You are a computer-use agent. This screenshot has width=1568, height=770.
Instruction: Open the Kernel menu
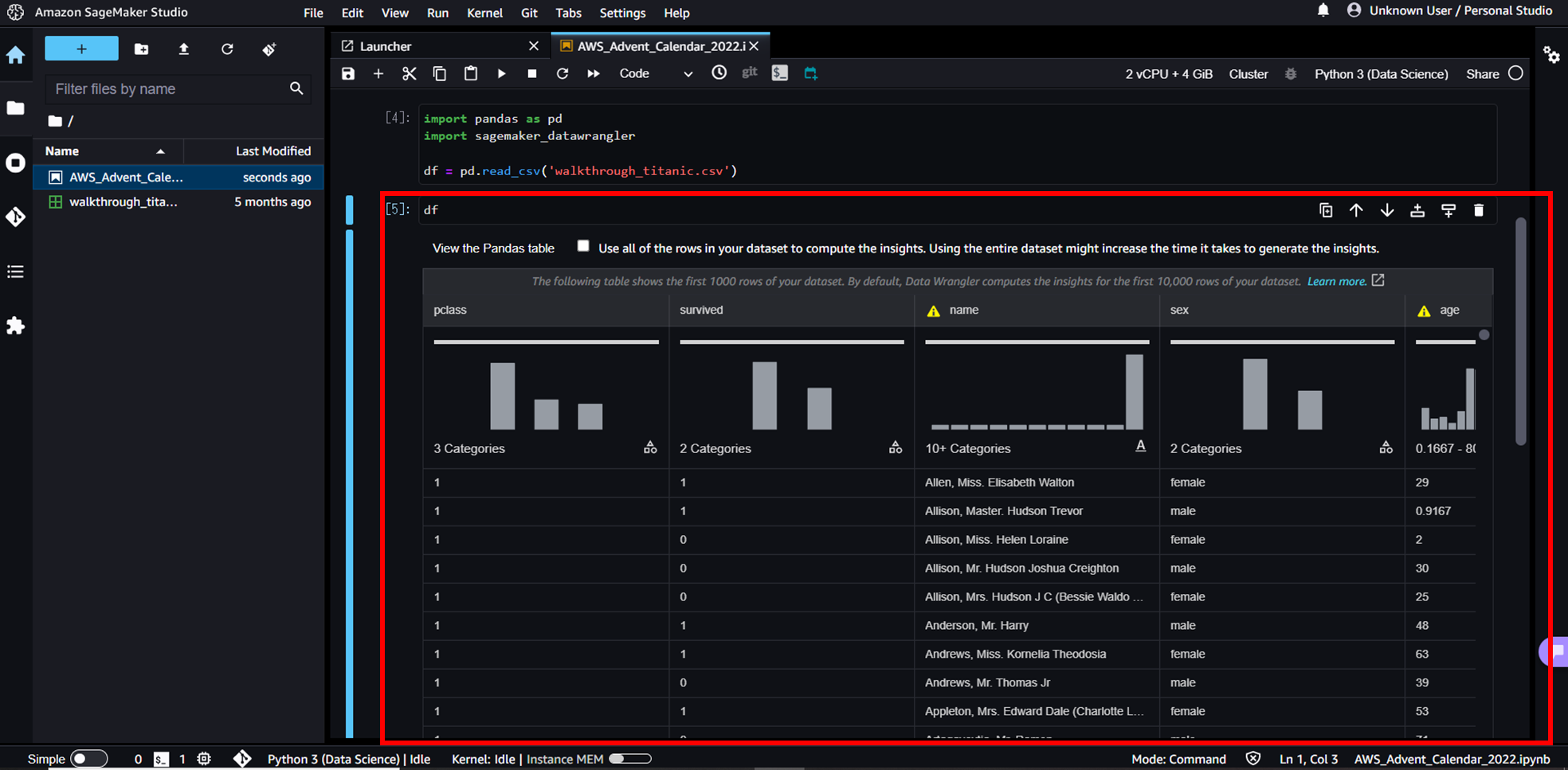(x=484, y=13)
